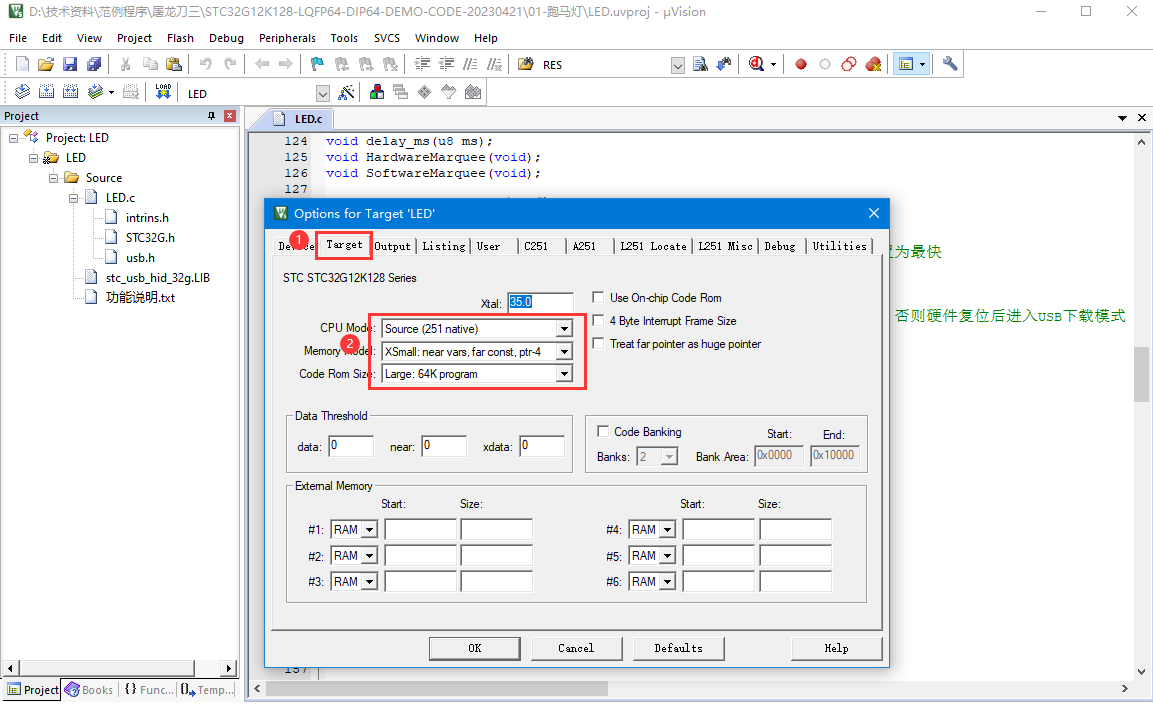The image size is (1153, 705).
Task: Save the current file
Action: click(x=70, y=64)
